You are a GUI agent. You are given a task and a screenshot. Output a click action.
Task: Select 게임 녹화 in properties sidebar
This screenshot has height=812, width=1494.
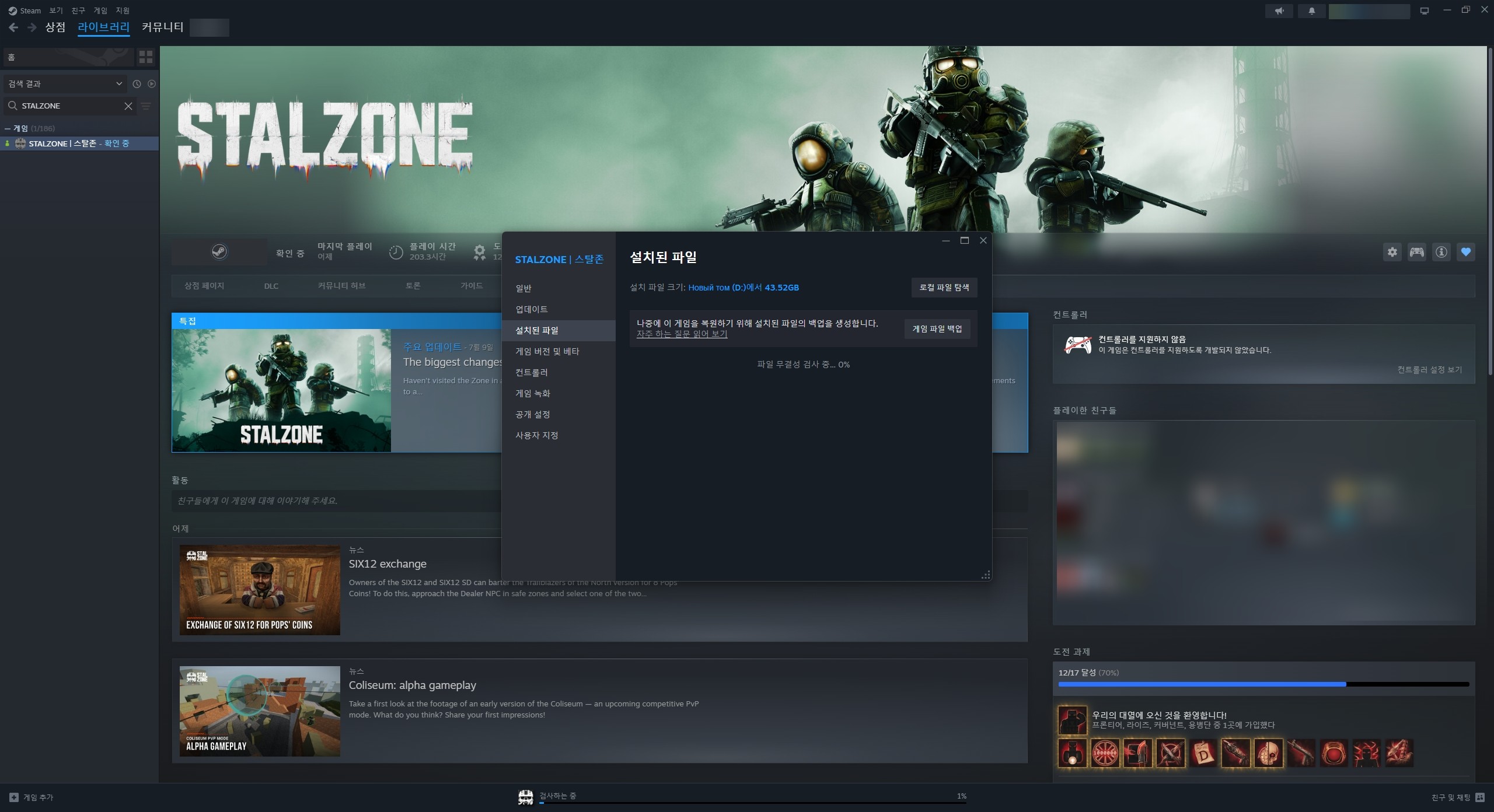[558, 393]
